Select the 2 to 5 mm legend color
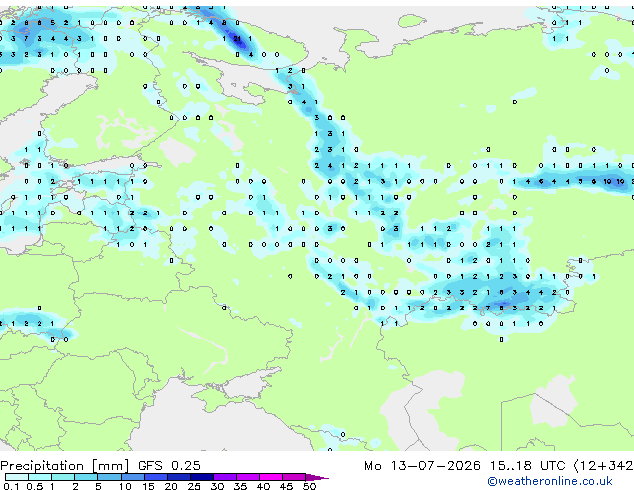Image resolution: width=634 pixels, height=490 pixels. point(86,477)
